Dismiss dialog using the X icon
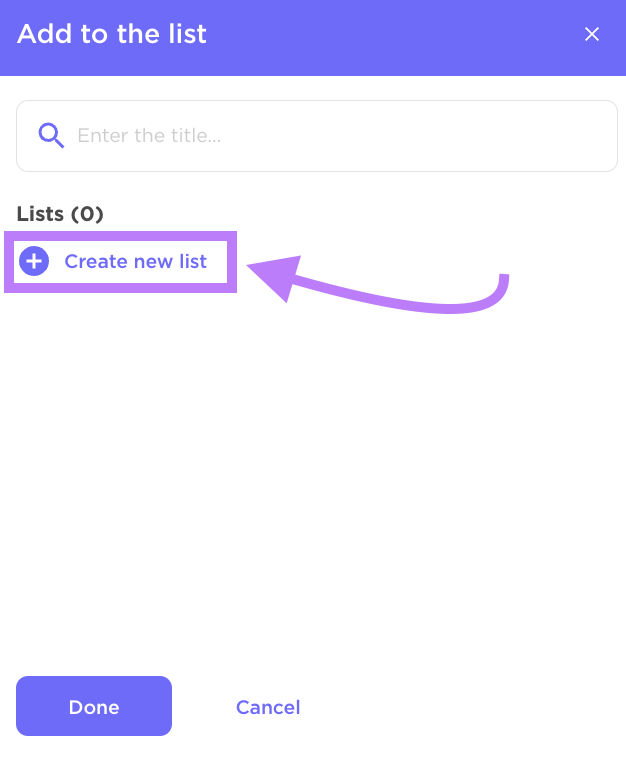The width and height of the screenshot is (626, 760). pos(592,34)
